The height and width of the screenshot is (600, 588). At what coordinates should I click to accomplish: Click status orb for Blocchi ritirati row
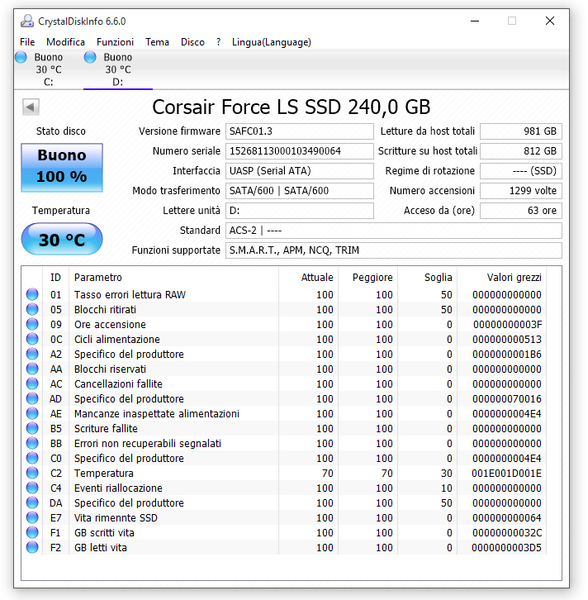click(32, 310)
